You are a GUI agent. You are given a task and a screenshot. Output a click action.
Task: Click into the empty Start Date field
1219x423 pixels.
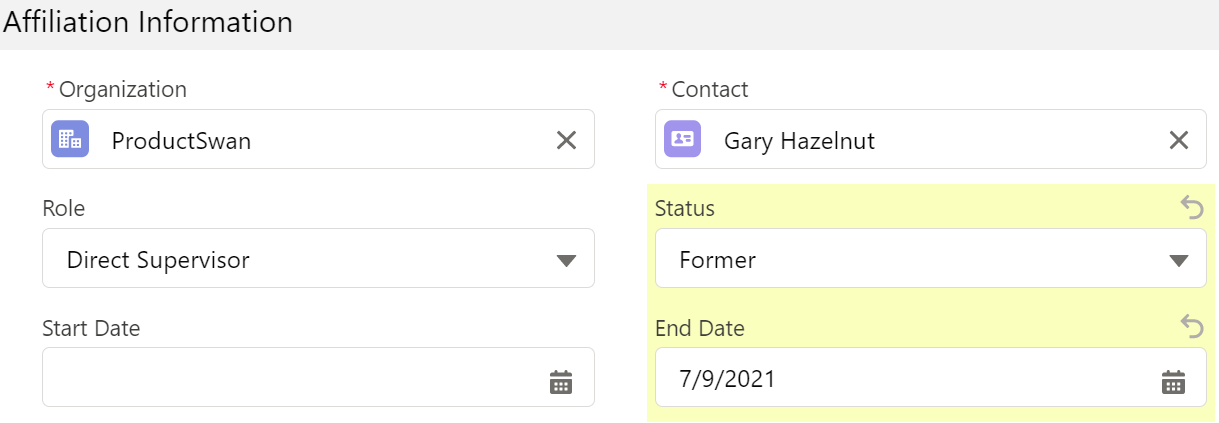[318, 377]
